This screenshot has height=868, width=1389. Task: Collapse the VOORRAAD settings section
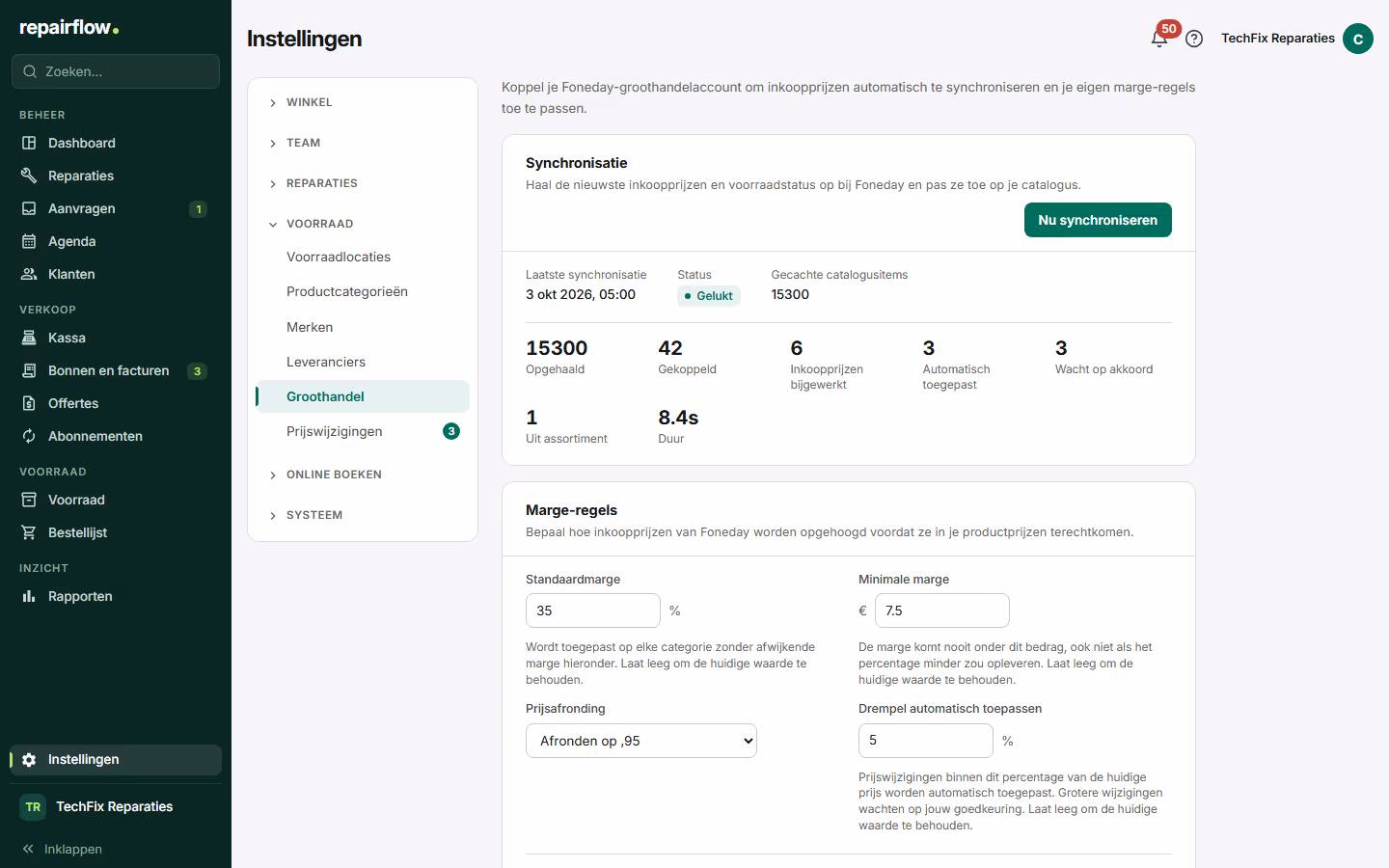[363, 224]
